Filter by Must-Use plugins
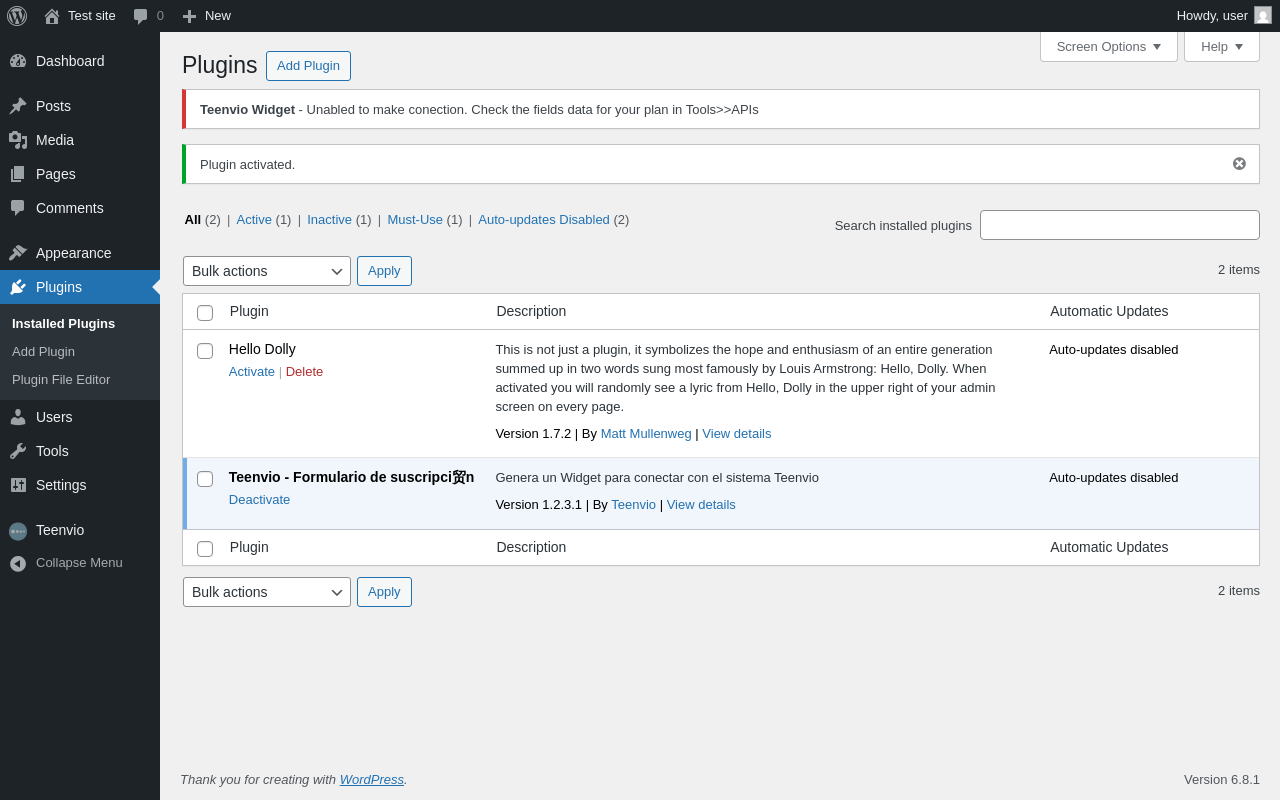Screen dimensions: 1280x800 (x=415, y=220)
